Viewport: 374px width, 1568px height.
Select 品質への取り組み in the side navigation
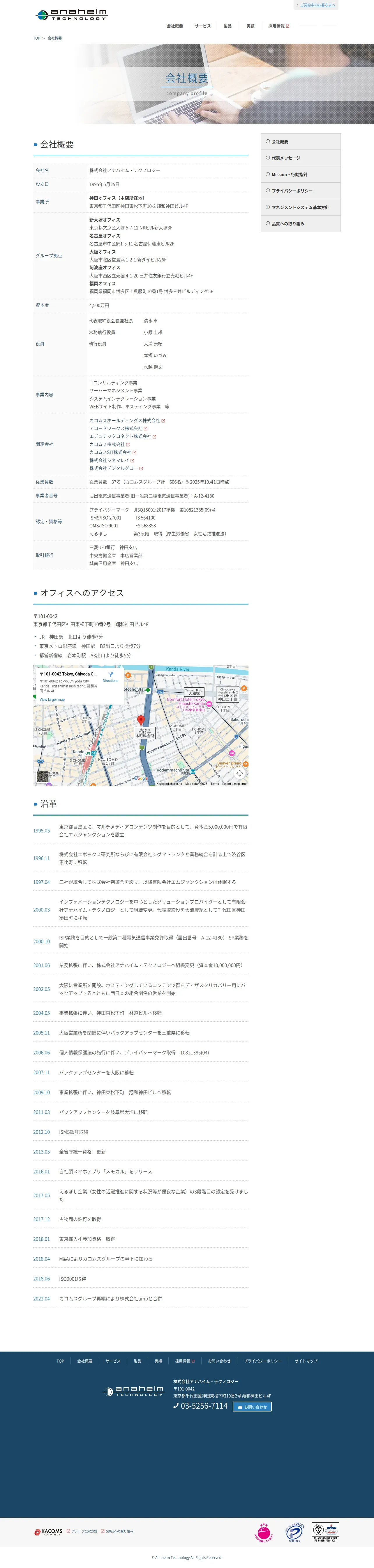coord(300,224)
